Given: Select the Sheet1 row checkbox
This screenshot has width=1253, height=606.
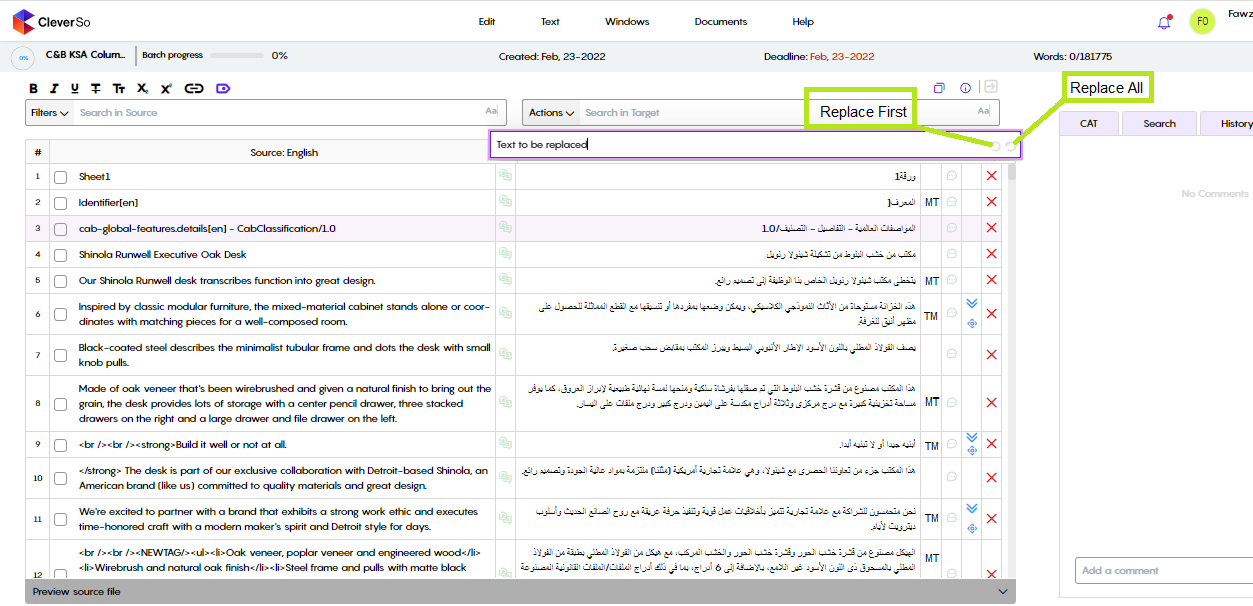Looking at the screenshot, I should 61,177.
